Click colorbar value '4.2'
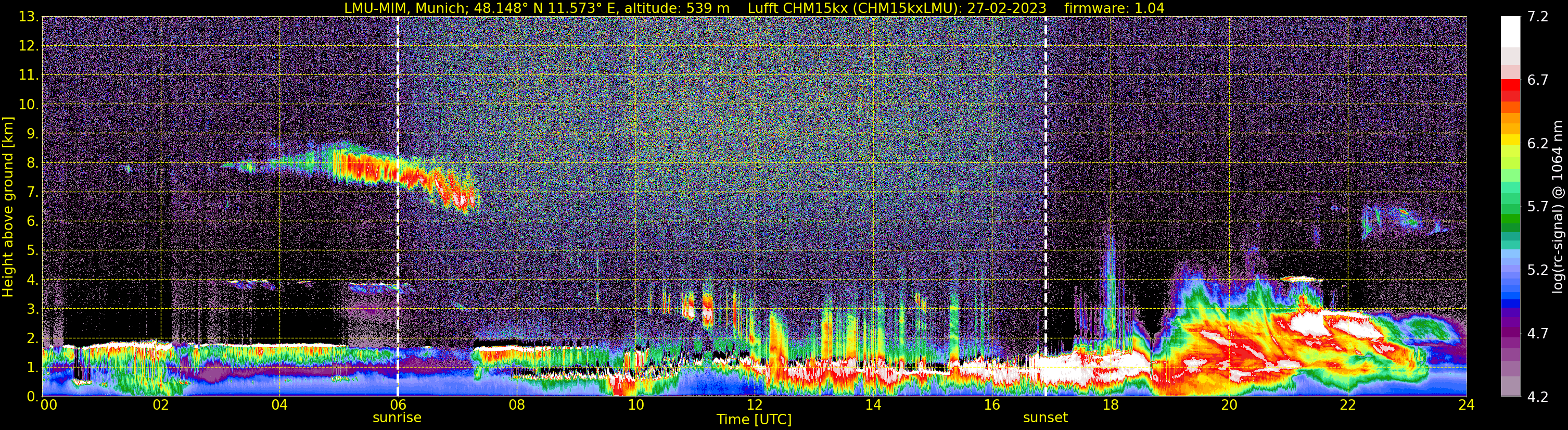Viewport: 1568px width, 430px height. 1538,397
